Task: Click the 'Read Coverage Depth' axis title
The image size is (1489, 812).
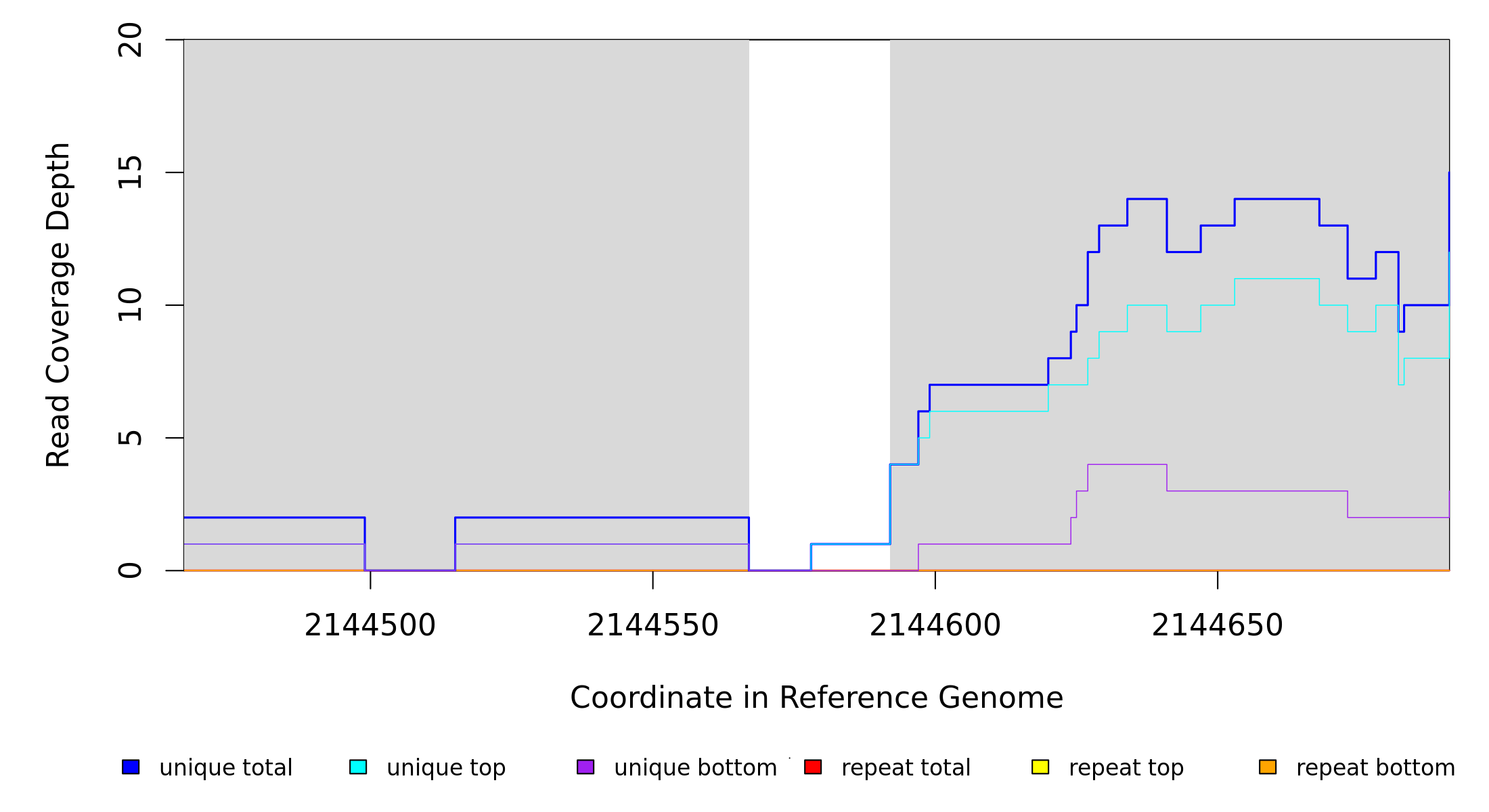Action: coord(58,304)
